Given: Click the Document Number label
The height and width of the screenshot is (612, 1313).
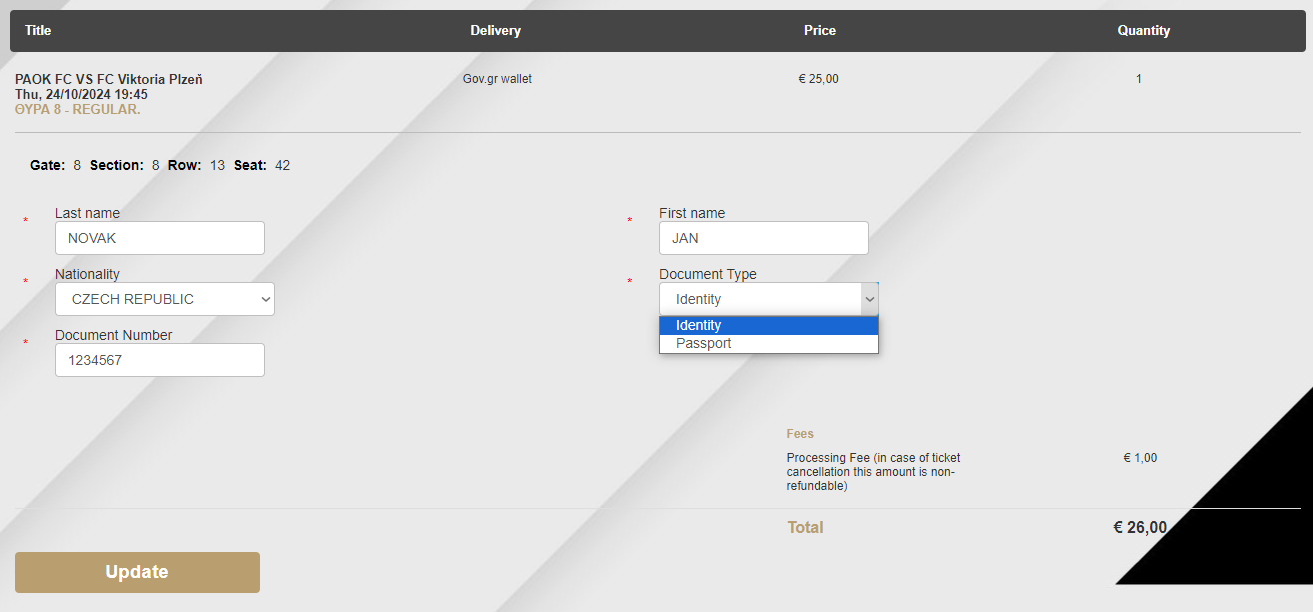Looking at the screenshot, I should click(x=114, y=335).
